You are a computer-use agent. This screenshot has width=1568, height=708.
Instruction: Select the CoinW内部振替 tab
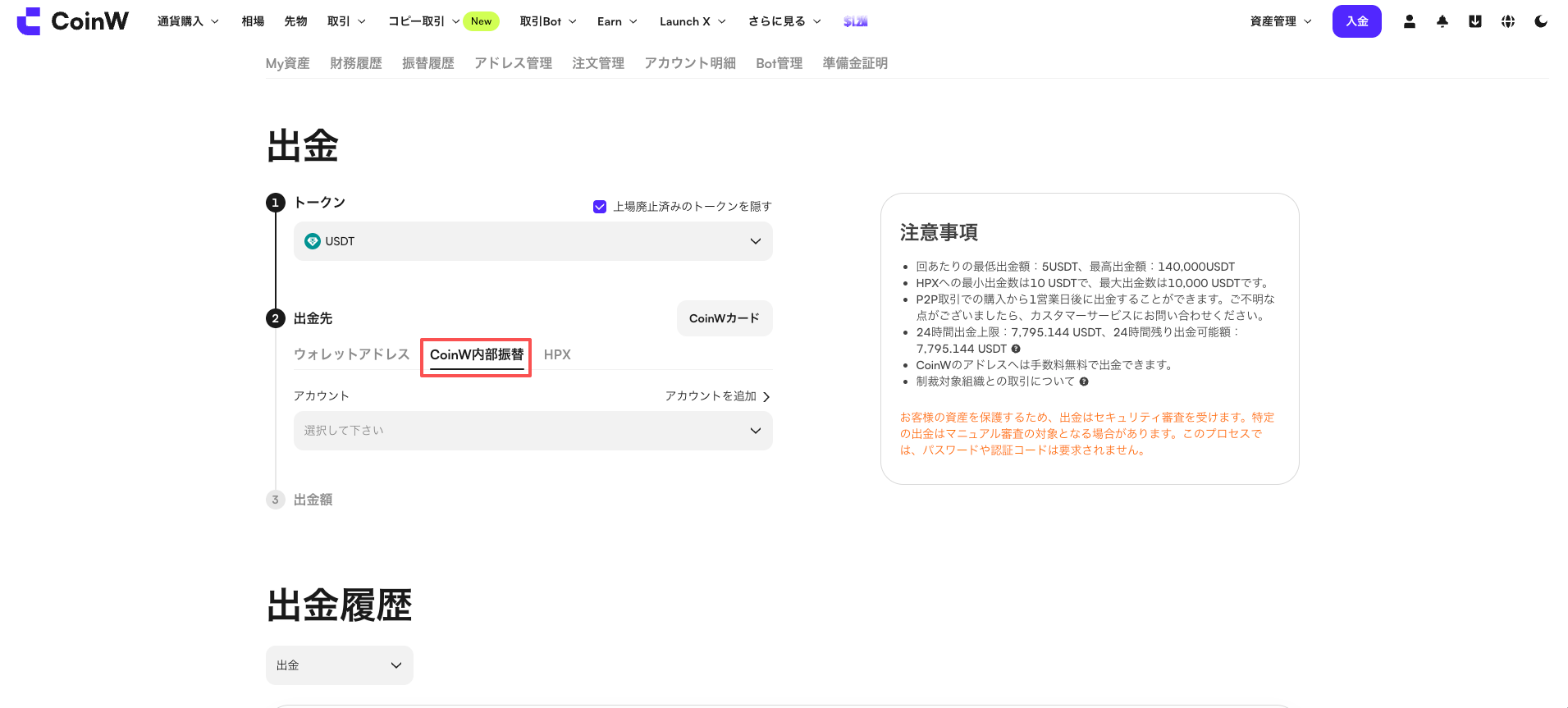[477, 354]
